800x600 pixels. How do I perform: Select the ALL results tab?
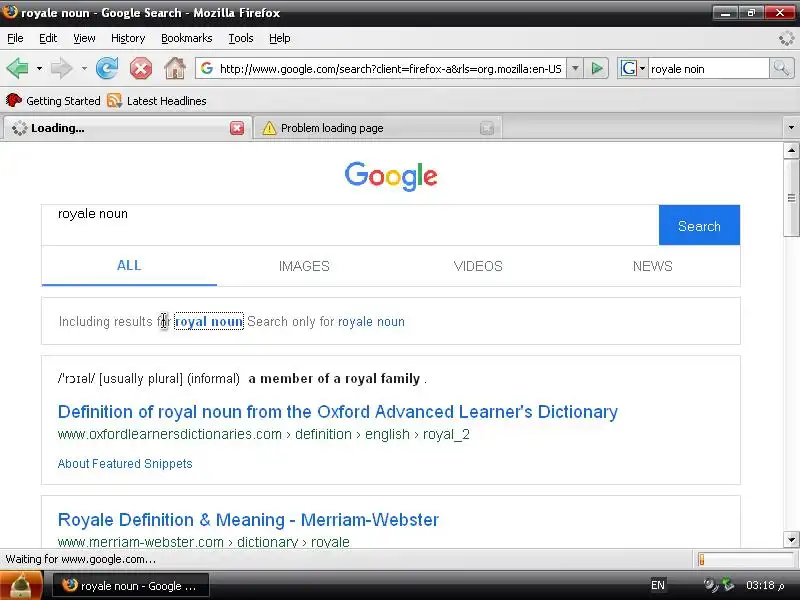click(x=129, y=266)
